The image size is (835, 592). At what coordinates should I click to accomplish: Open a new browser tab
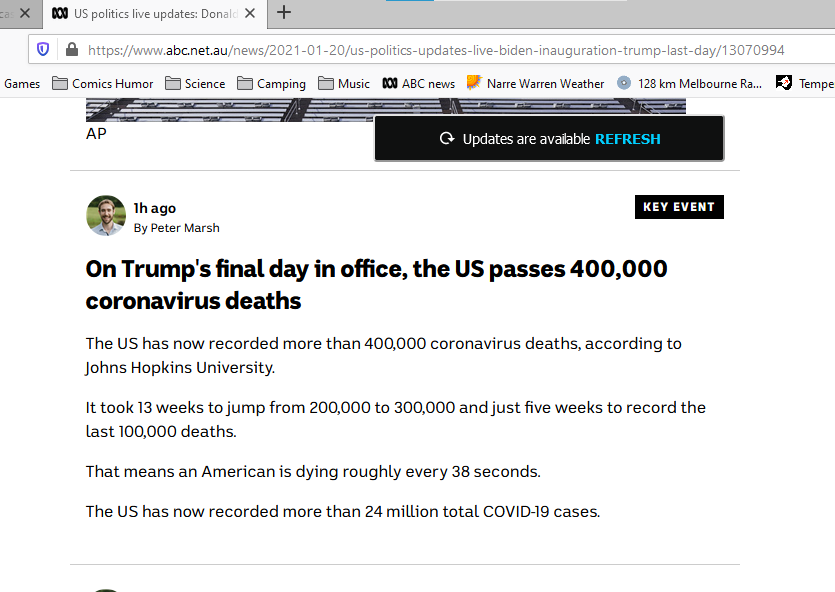pyautogui.click(x=284, y=12)
